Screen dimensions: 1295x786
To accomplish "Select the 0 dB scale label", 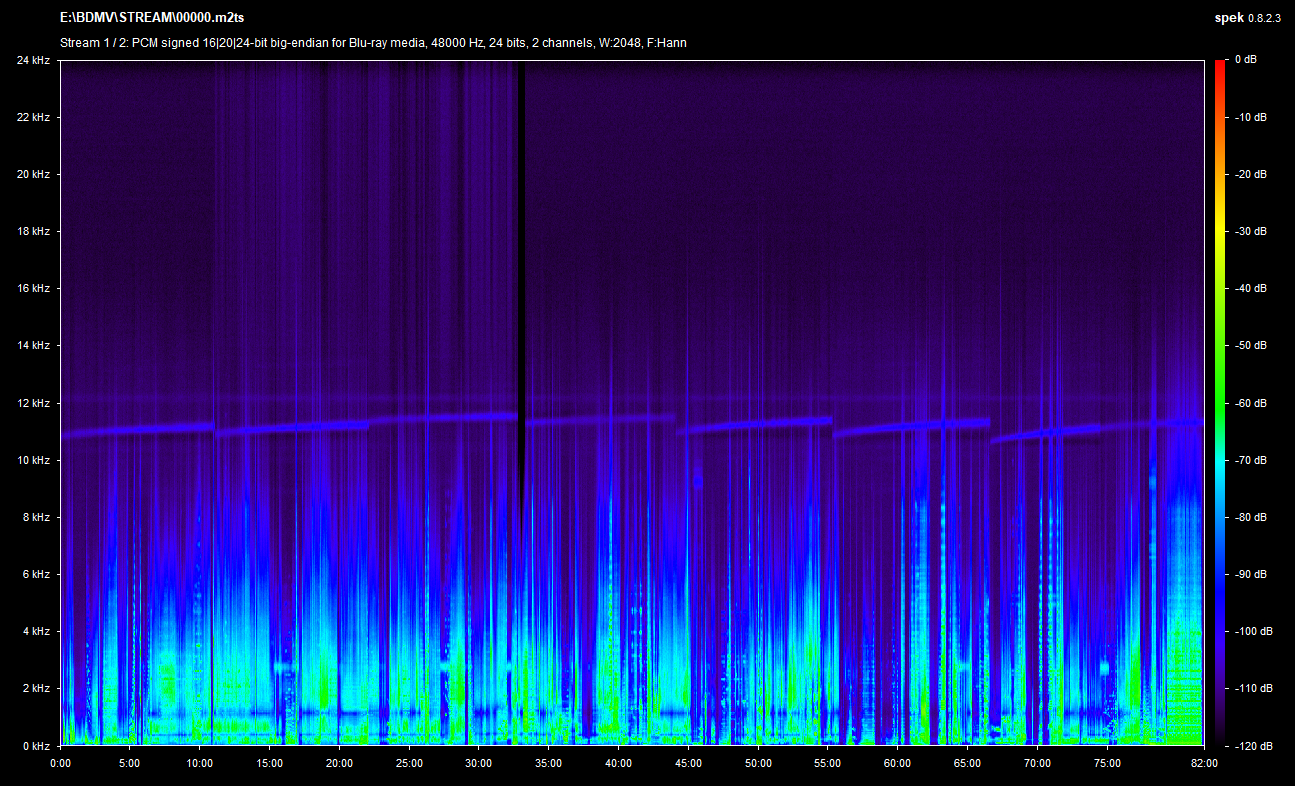I will click(x=1246, y=60).
